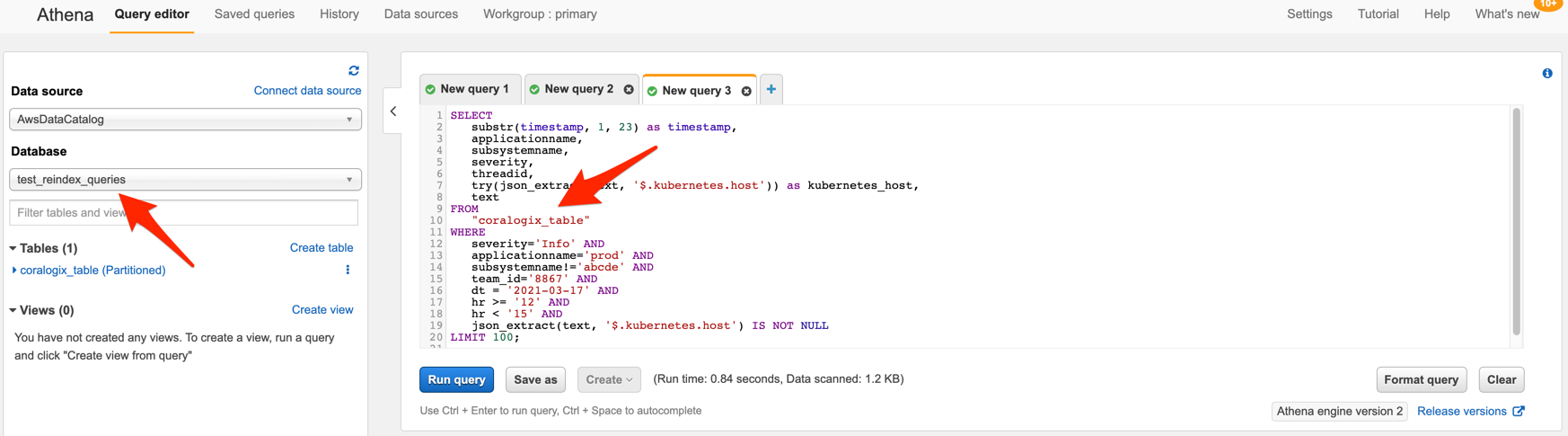Click the Run query button
Image resolution: width=1568 pixels, height=436 pixels.
pyautogui.click(x=456, y=379)
